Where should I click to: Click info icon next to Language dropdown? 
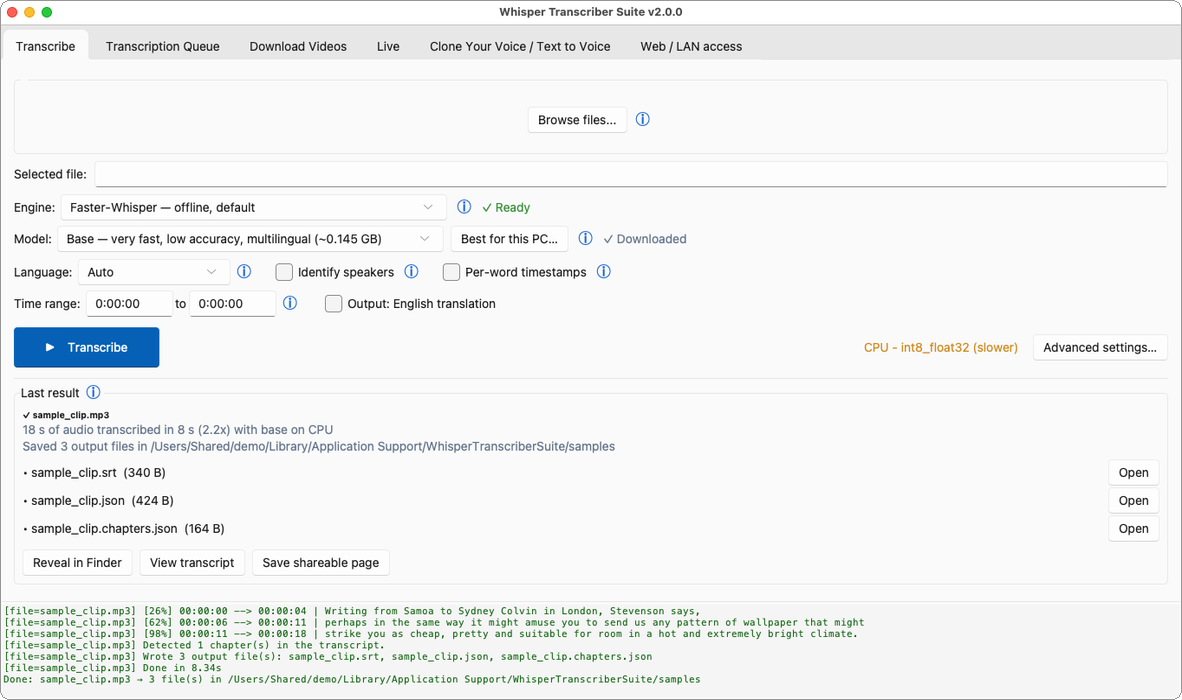(244, 271)
